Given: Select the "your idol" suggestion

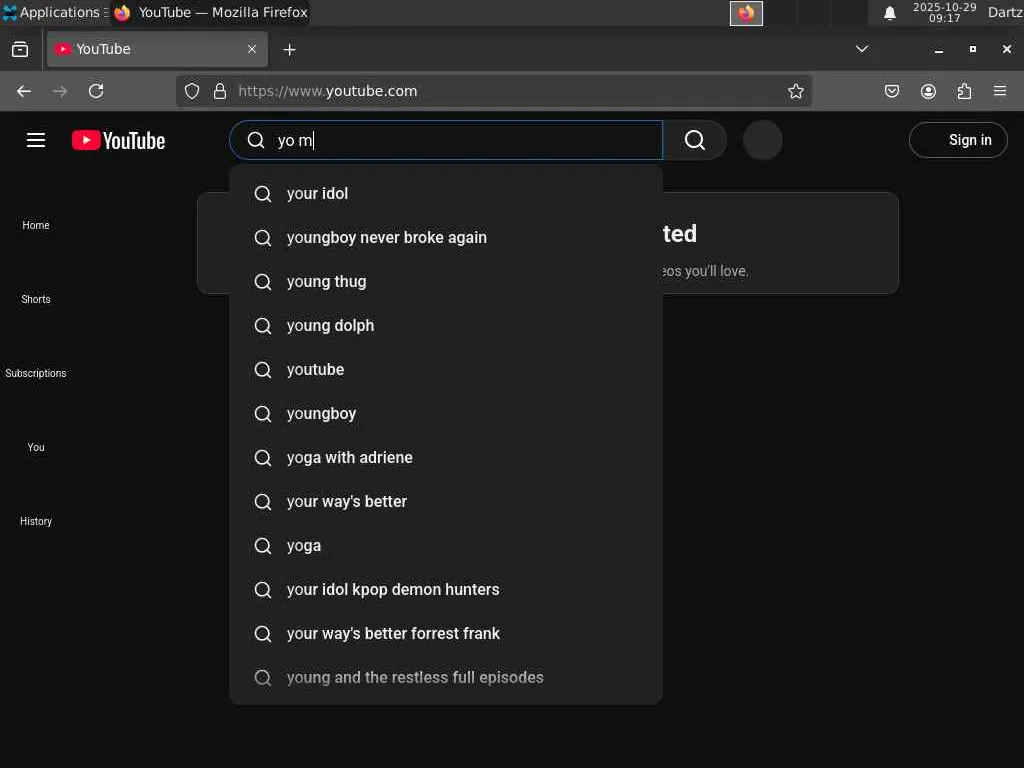Looking at the screenshot, I should [x=317, y=194].
